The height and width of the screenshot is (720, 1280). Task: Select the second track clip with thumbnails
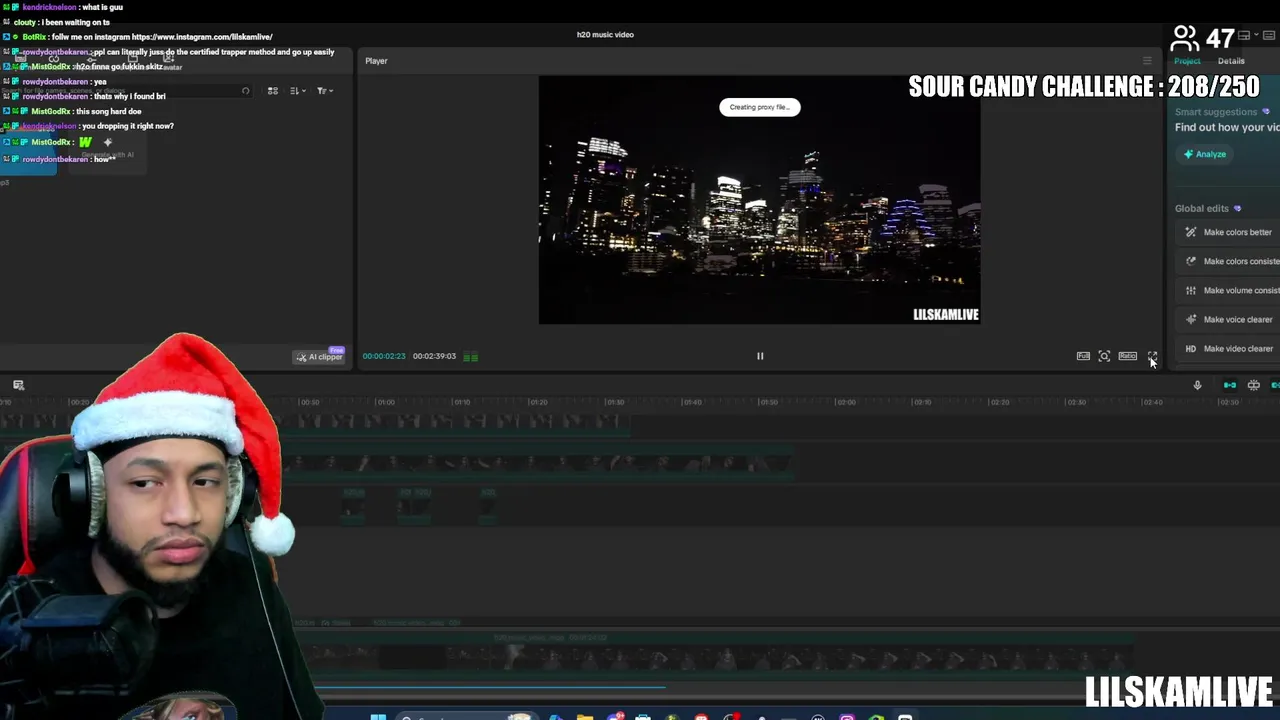pos(540,463)
